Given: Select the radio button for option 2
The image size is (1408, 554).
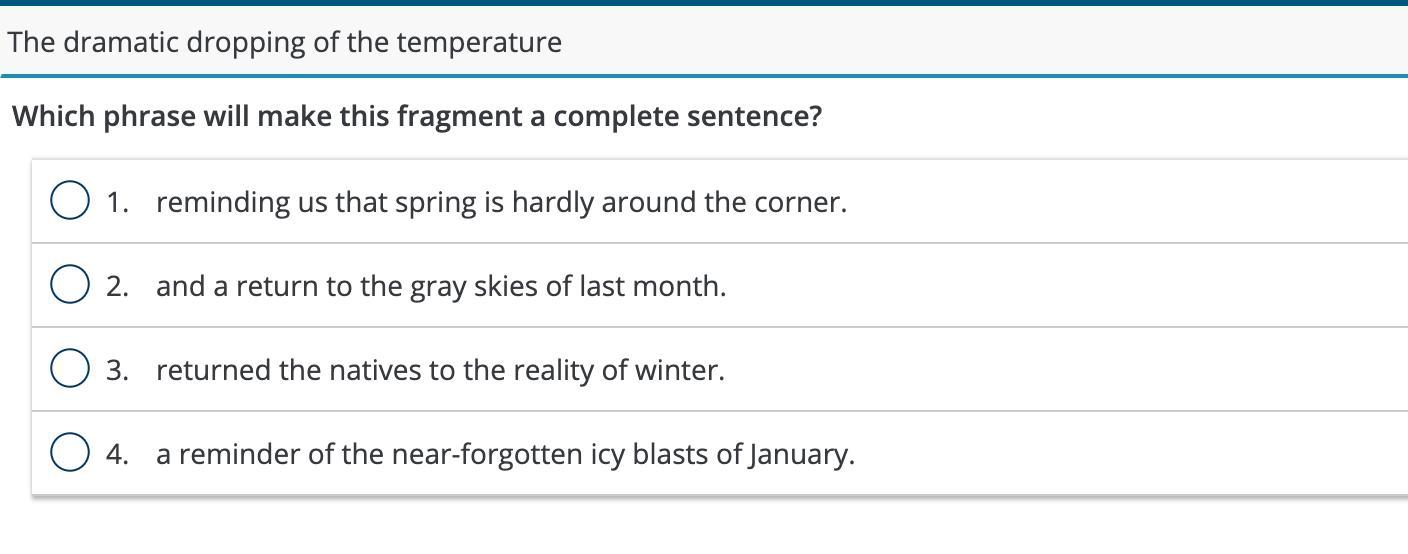Looking at the screenshot, I should pyautogui.click(x=69, y=285).
